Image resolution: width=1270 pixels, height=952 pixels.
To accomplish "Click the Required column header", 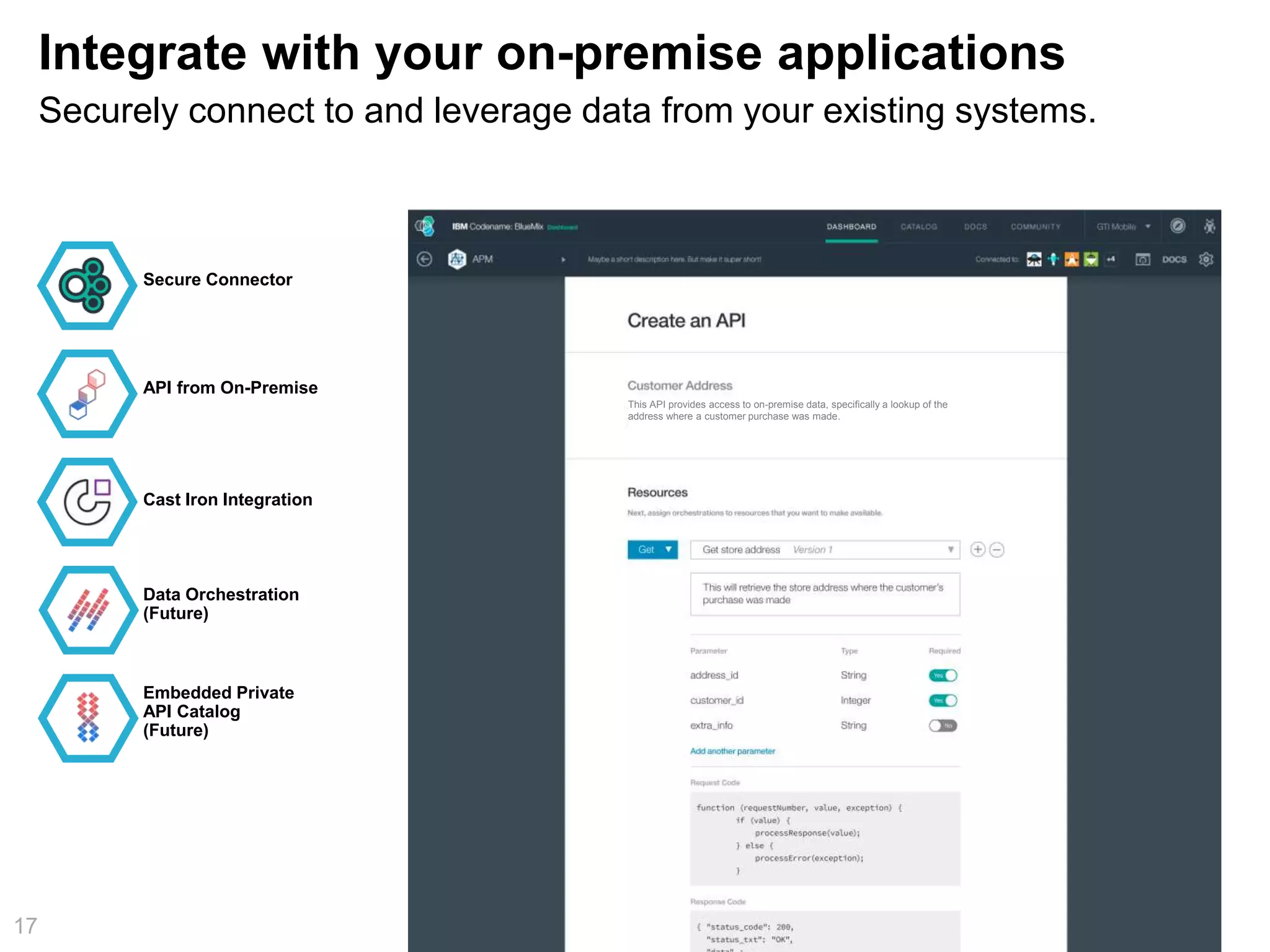I will (x=944, y=651).
